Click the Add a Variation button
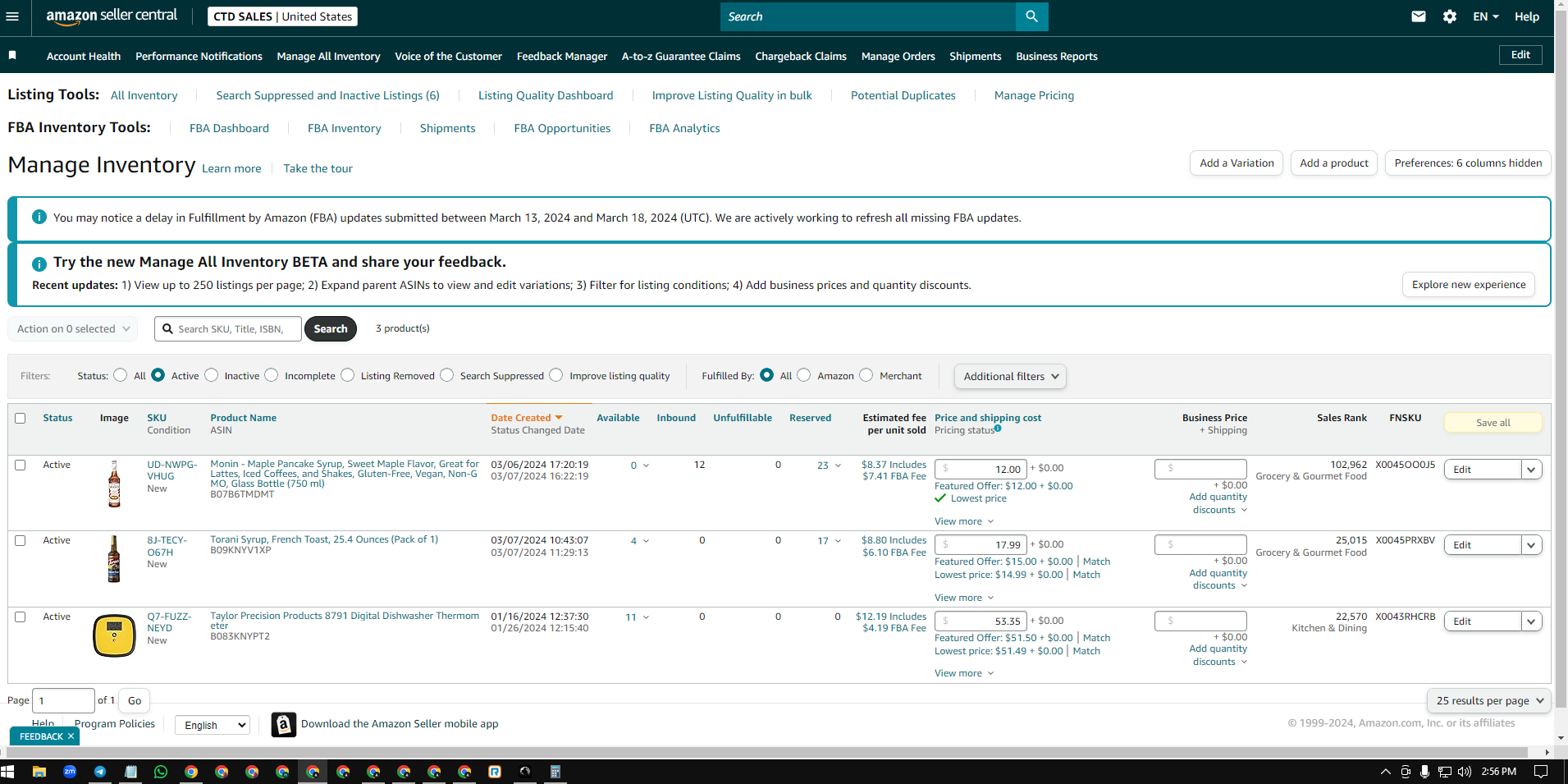The width and height of the screenshot is (1568, 784). [x=1237, y=163]
